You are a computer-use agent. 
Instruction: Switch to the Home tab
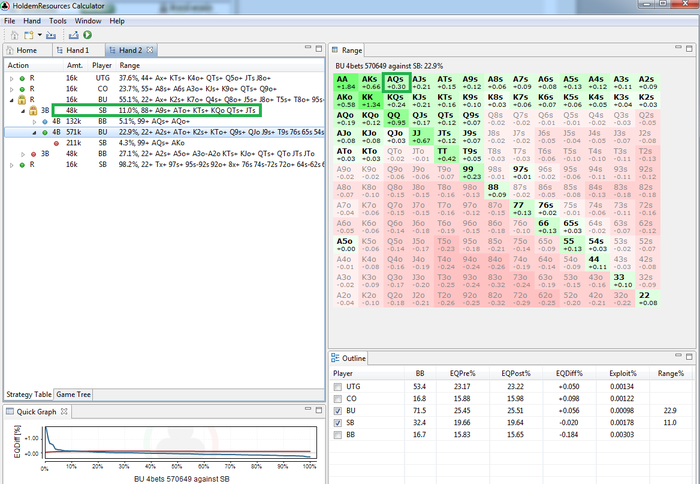point(27,50)
